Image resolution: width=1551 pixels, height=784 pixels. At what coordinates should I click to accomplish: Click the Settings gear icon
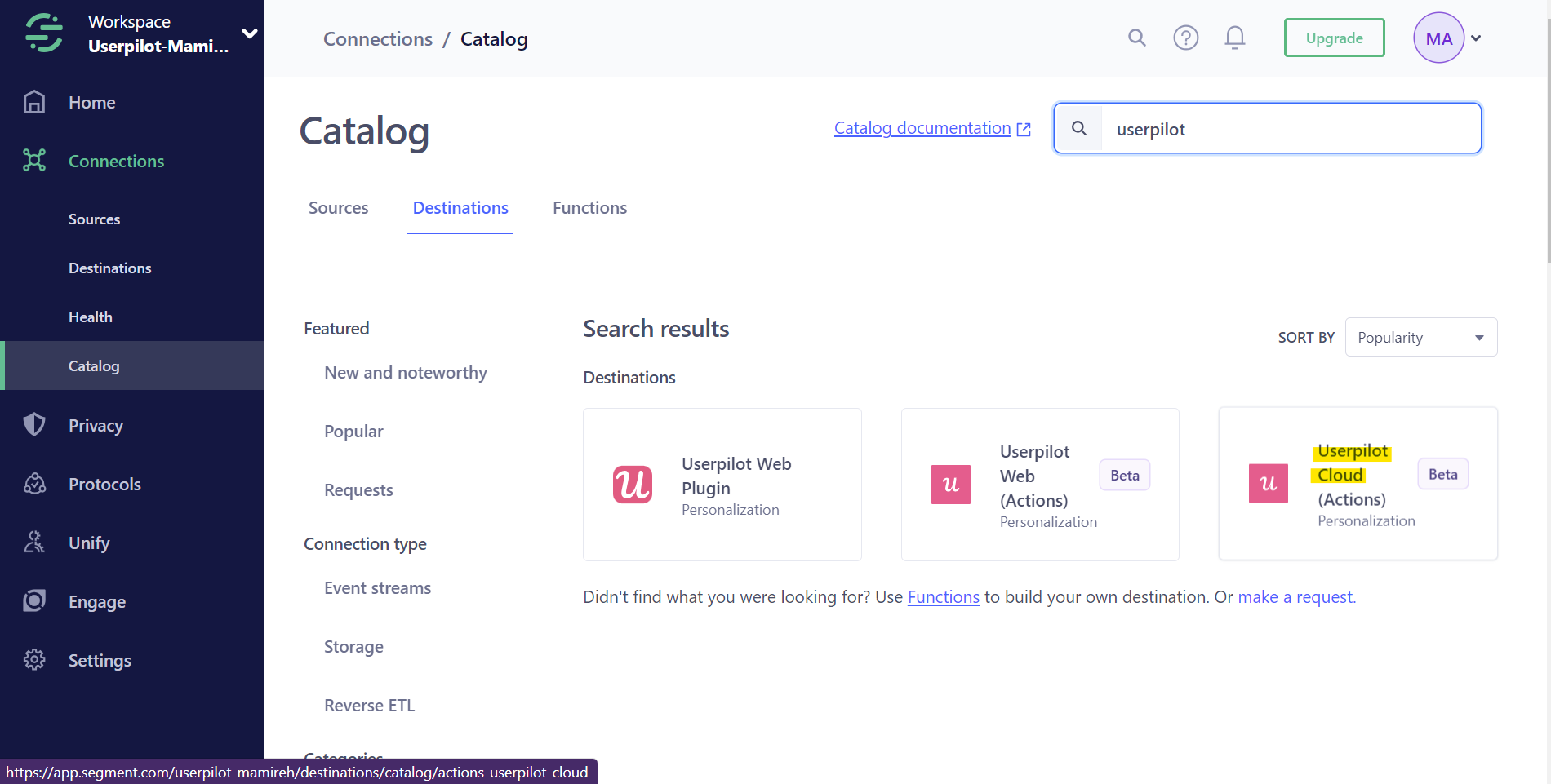pyautogui.click(x=34, y=659)
